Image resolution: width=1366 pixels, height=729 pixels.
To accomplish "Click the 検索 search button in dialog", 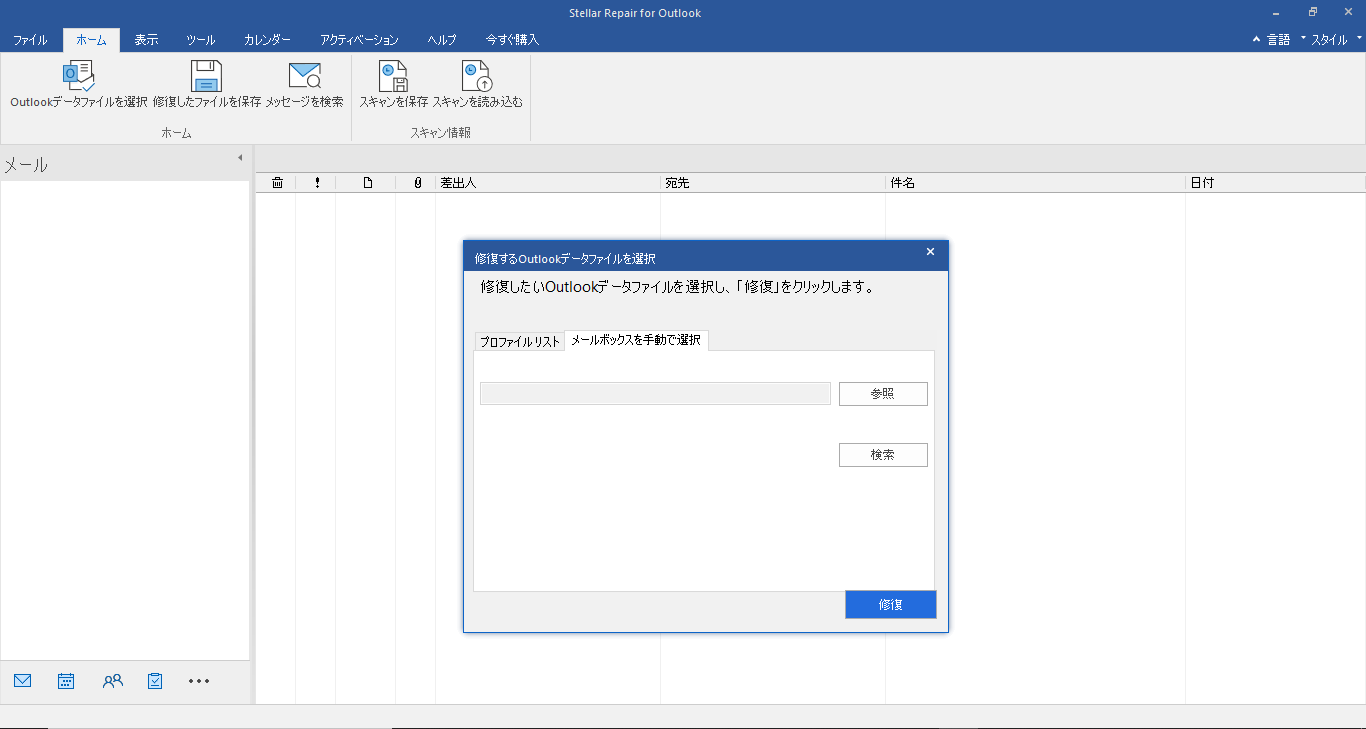I will click(883, 455).
